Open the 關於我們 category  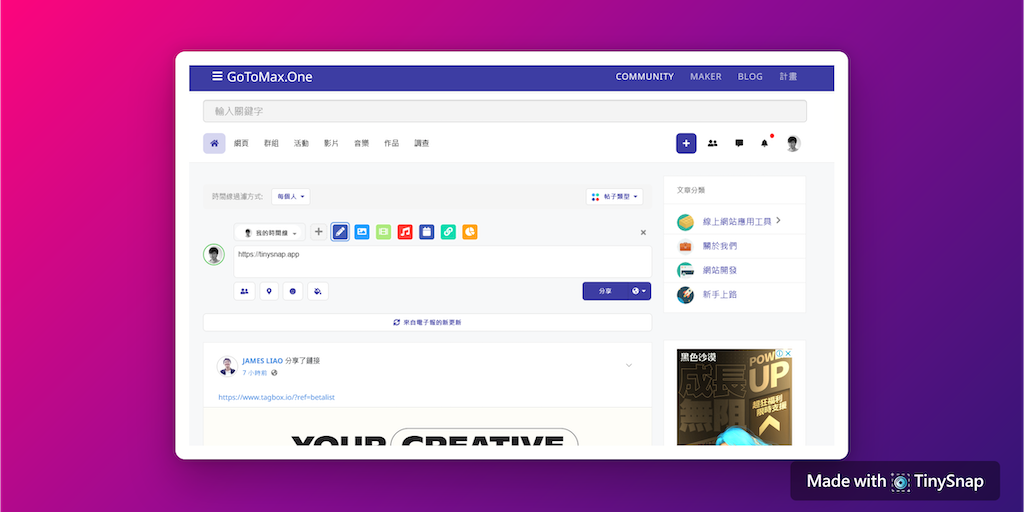[x=720, y=246]
